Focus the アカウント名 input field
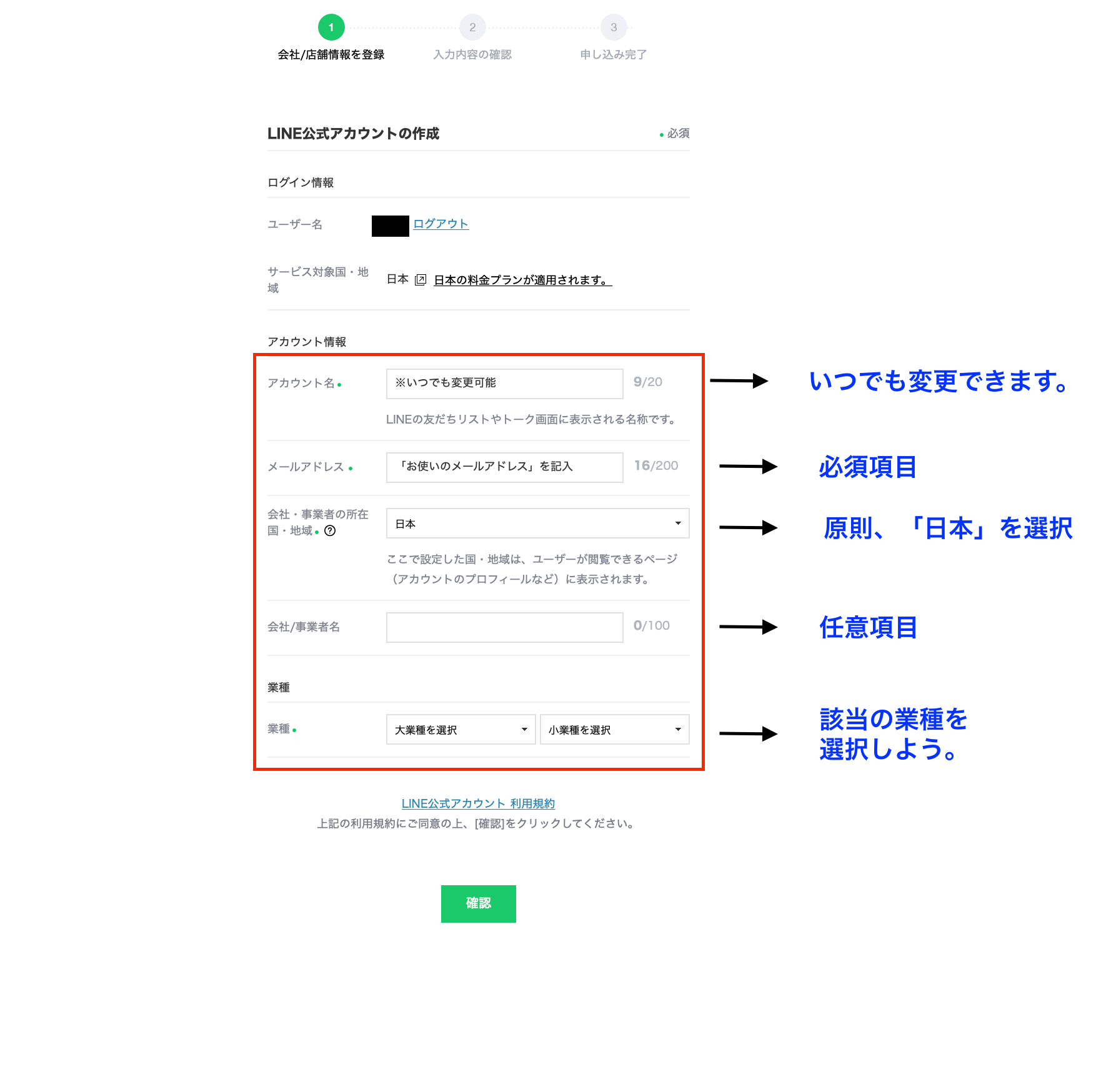The image size is (1111, 1092). 504,383
